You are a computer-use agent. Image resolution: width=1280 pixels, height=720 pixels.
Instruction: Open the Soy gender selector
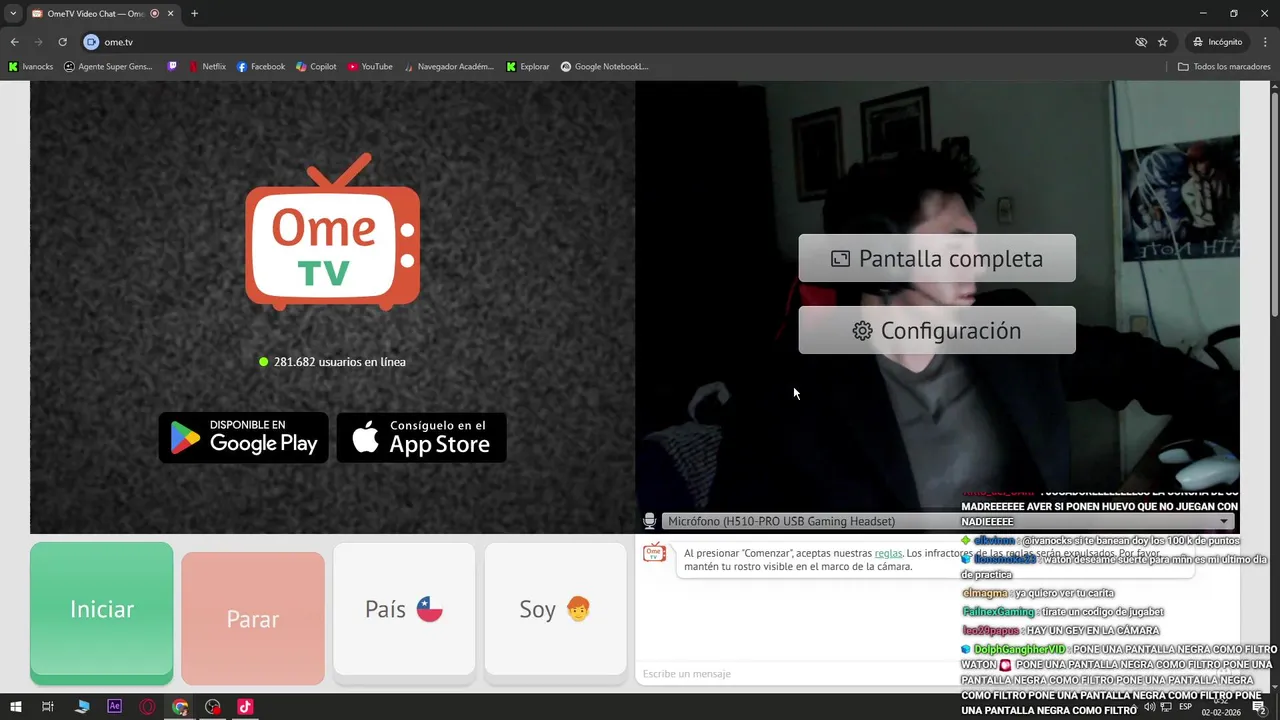tap(555, 609)
